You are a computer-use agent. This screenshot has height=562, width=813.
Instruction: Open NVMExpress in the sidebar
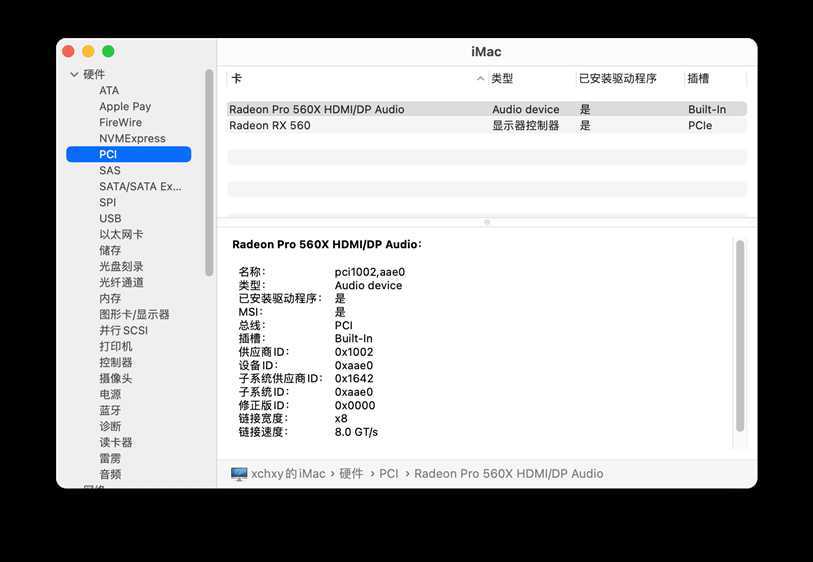click(132, 138)
